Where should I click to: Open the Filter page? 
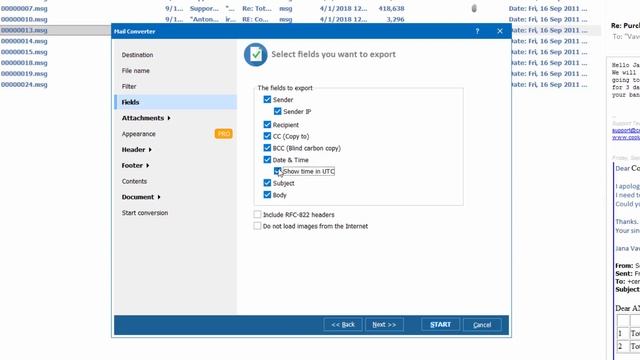coord(129,86)
